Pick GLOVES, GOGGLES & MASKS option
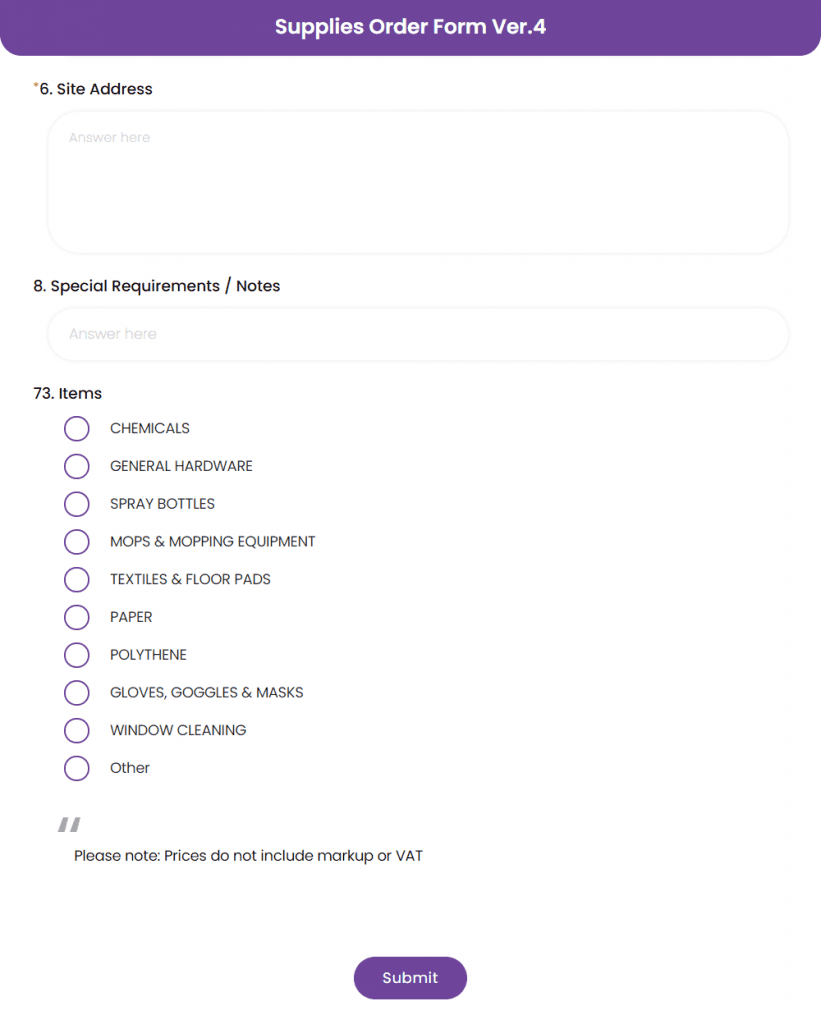 click(x=77, y=692)
